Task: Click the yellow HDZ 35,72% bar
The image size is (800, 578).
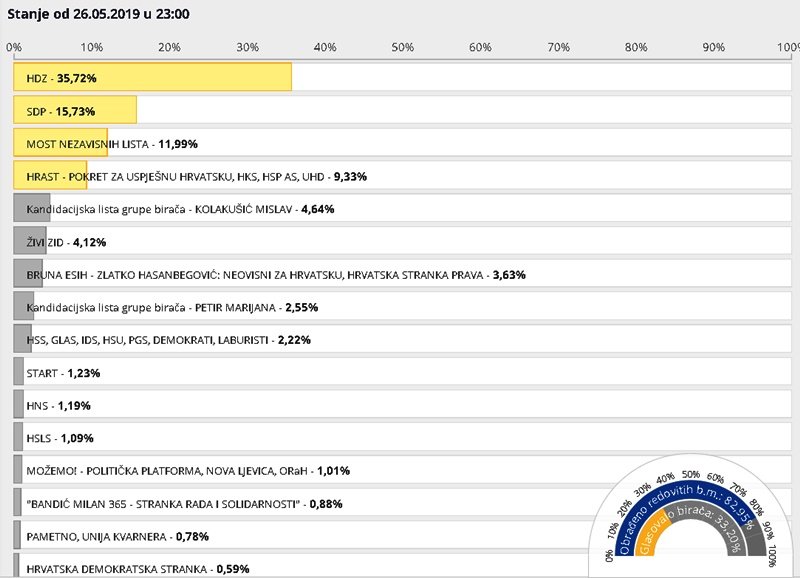Action: [x=152, y=77]
